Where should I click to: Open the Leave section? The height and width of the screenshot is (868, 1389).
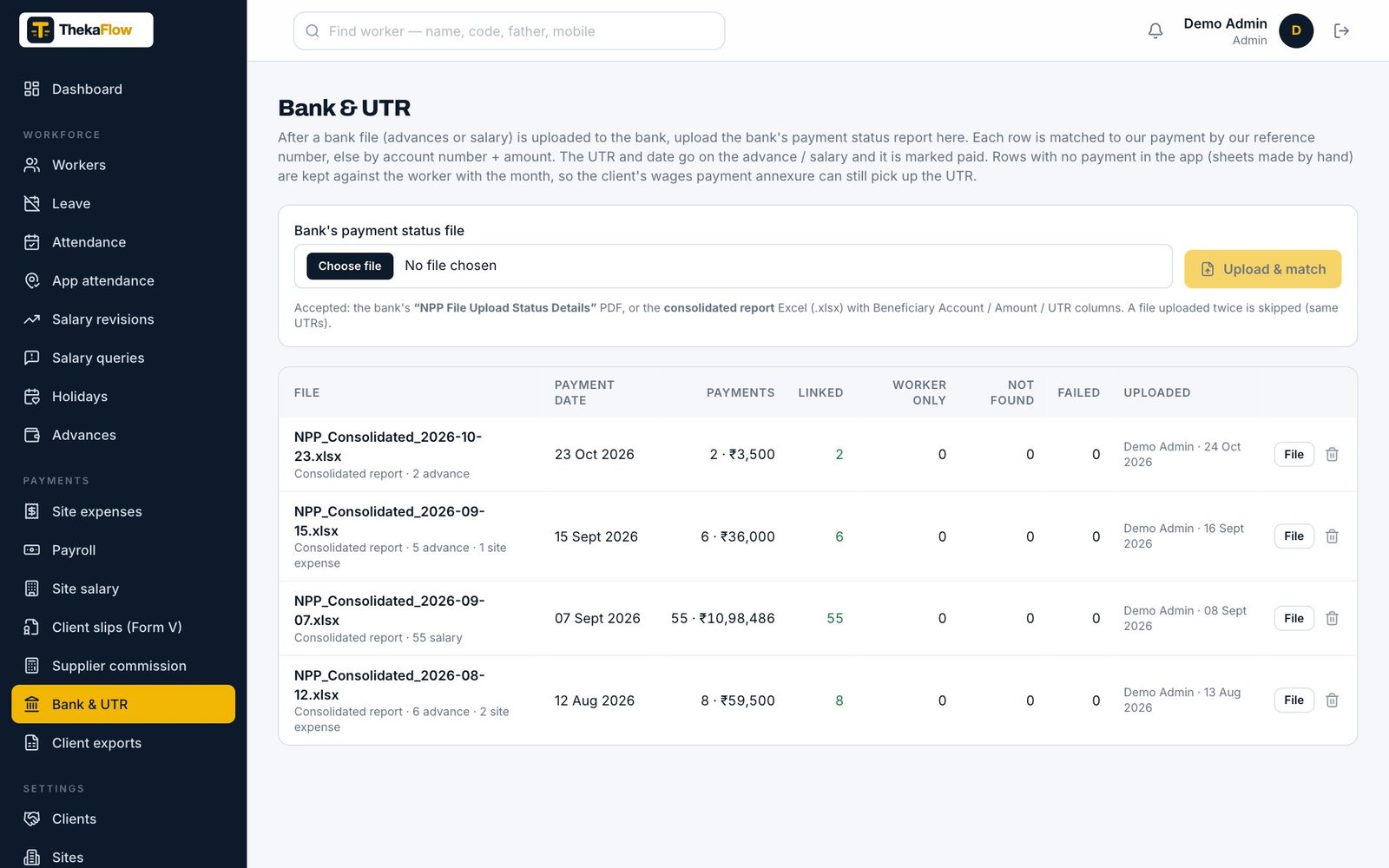123,204
